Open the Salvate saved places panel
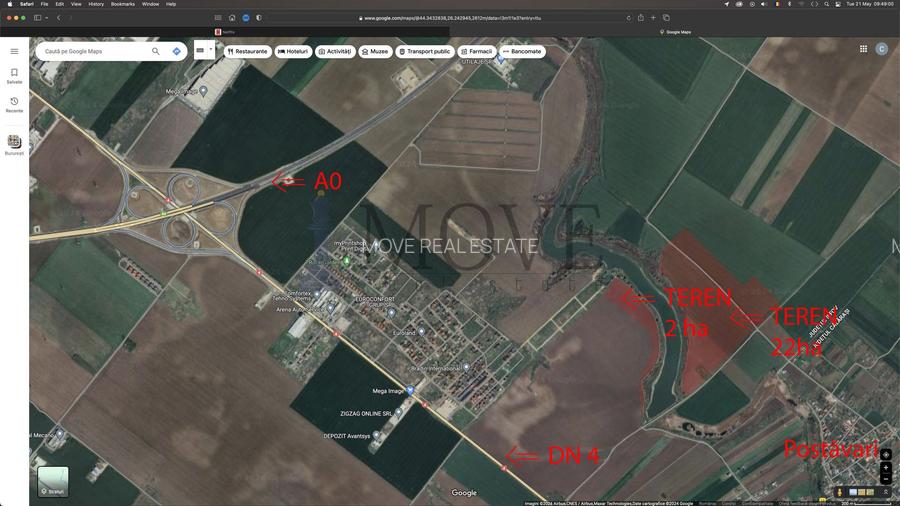The width and height of the screenshot is (900, 506). [x=14, y=75]
